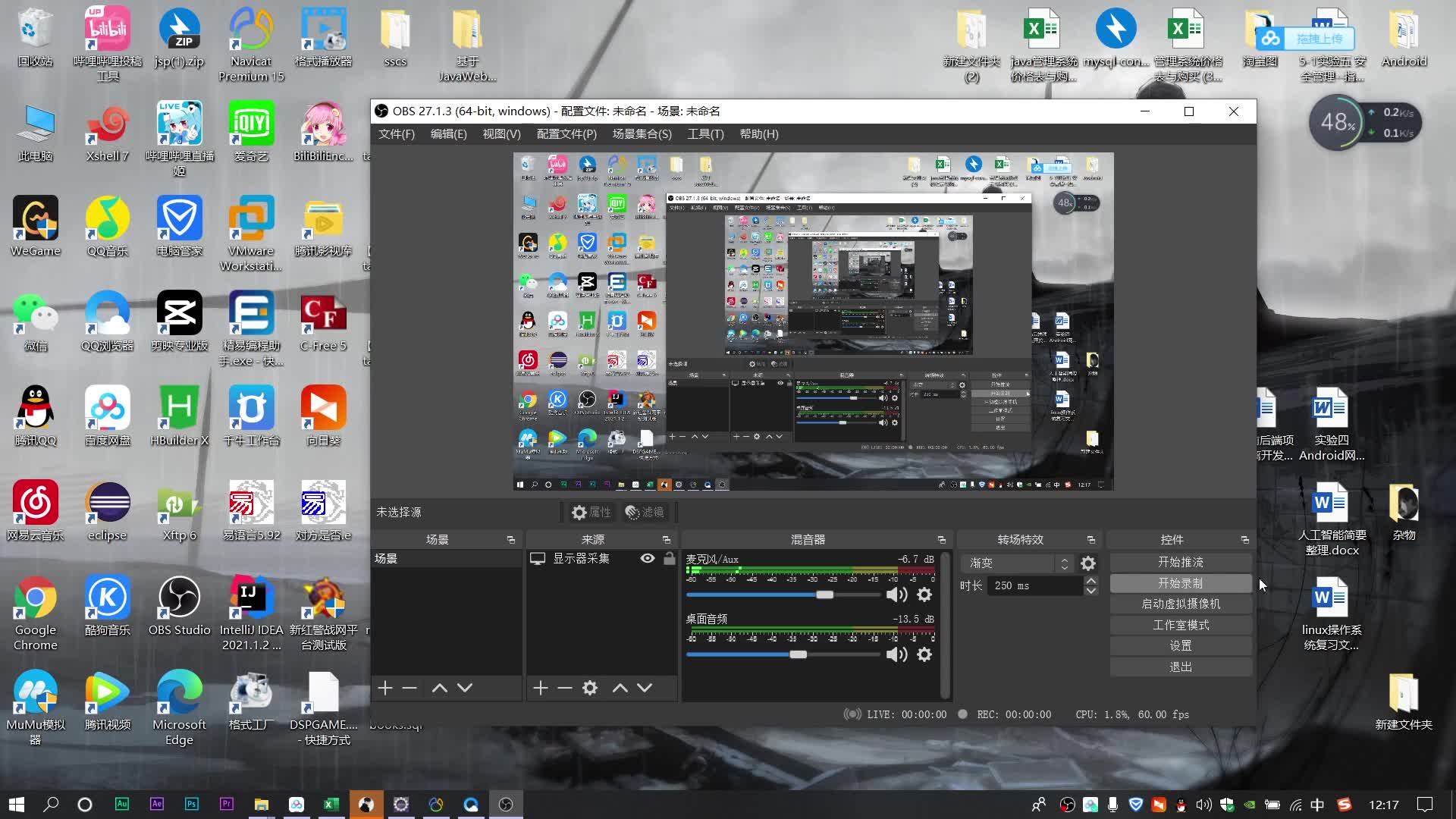Open OBS 设置 button

(x=1181, y=645)
